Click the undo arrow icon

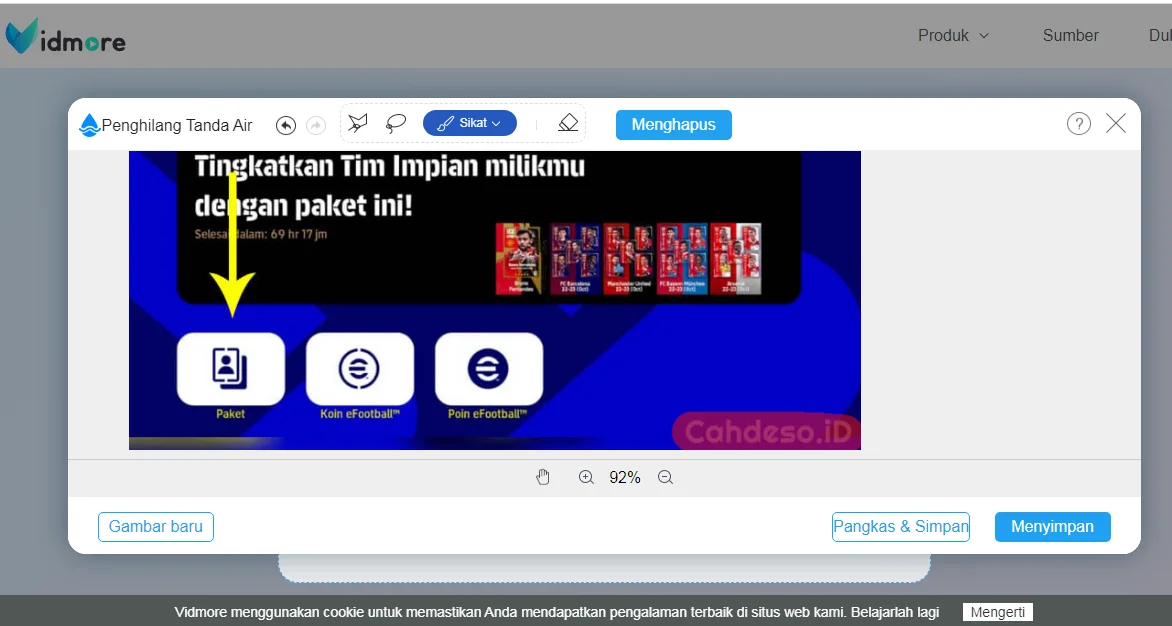tap(286, 125)
